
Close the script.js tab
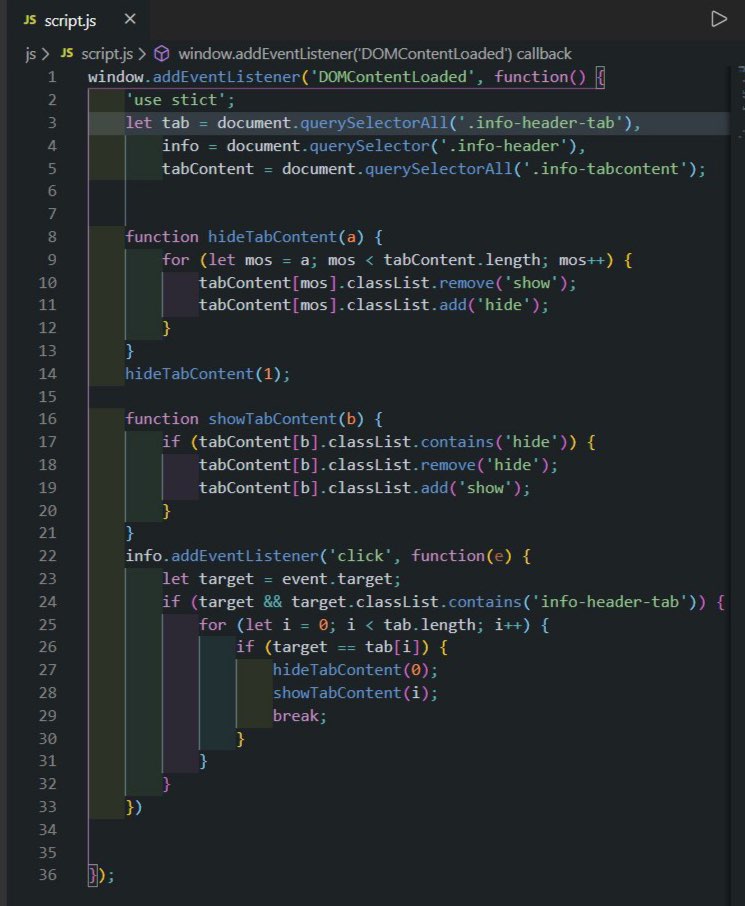click(x=130, y=19)
